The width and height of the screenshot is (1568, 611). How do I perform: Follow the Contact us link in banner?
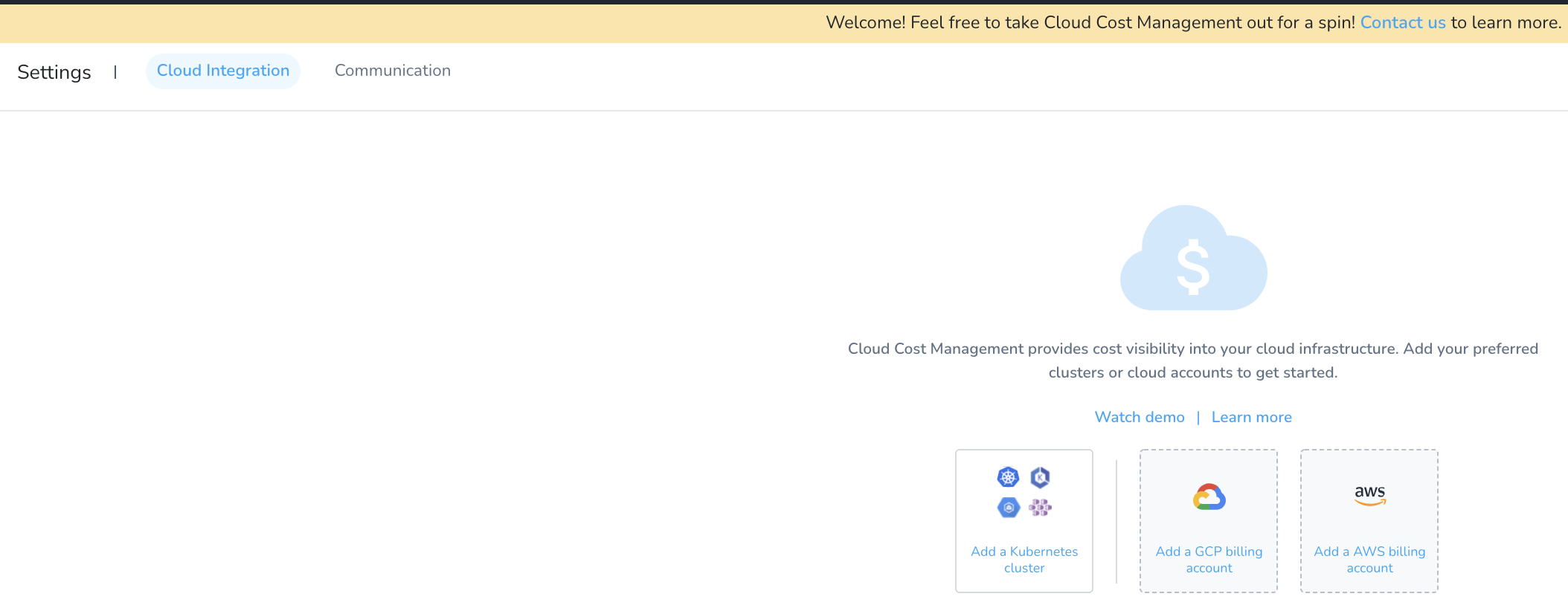(1403, 22)
